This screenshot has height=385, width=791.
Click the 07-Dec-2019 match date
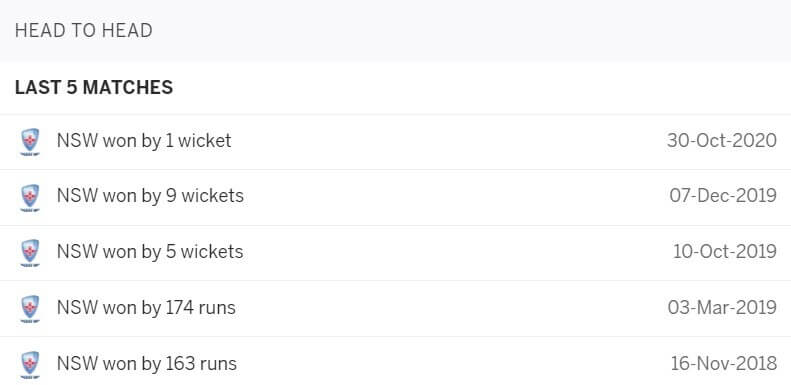pyautogui.click(x=723, y=196)
